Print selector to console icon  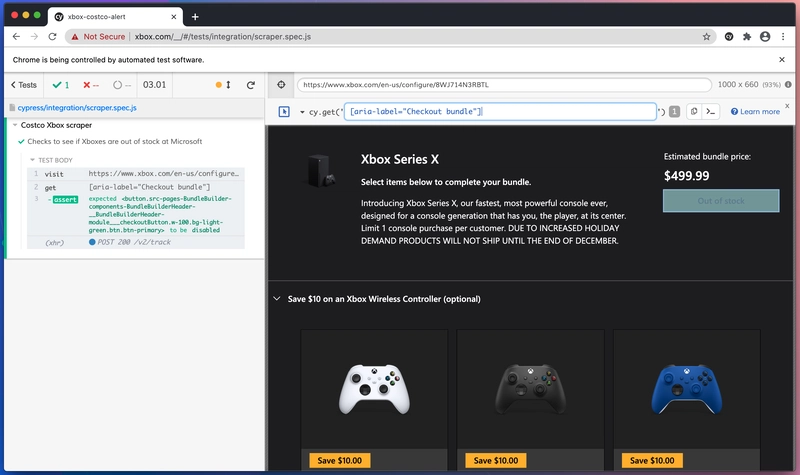point(711,111)
